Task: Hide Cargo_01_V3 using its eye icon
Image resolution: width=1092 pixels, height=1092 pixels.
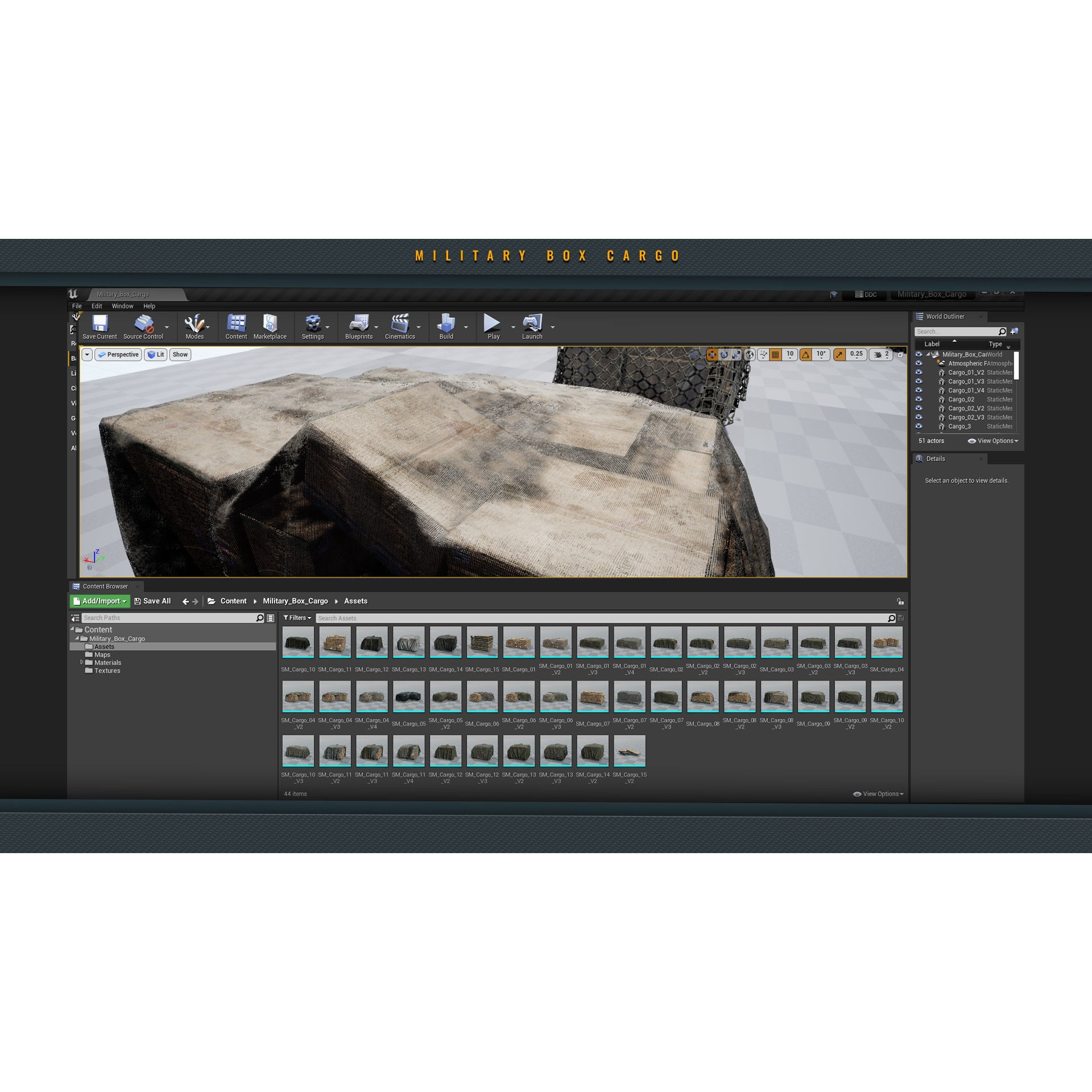Action: coord(919,382)
